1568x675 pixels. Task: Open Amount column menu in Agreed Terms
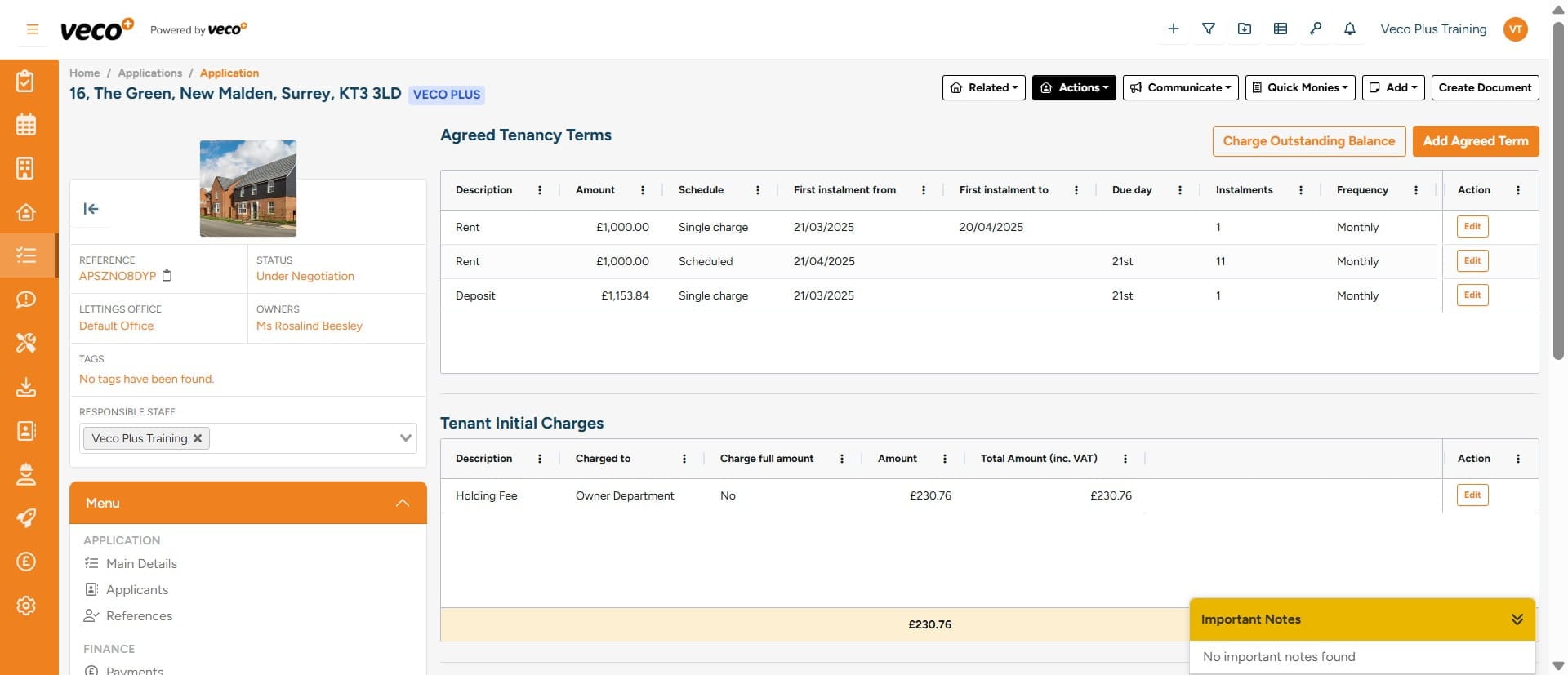point(643,190)
